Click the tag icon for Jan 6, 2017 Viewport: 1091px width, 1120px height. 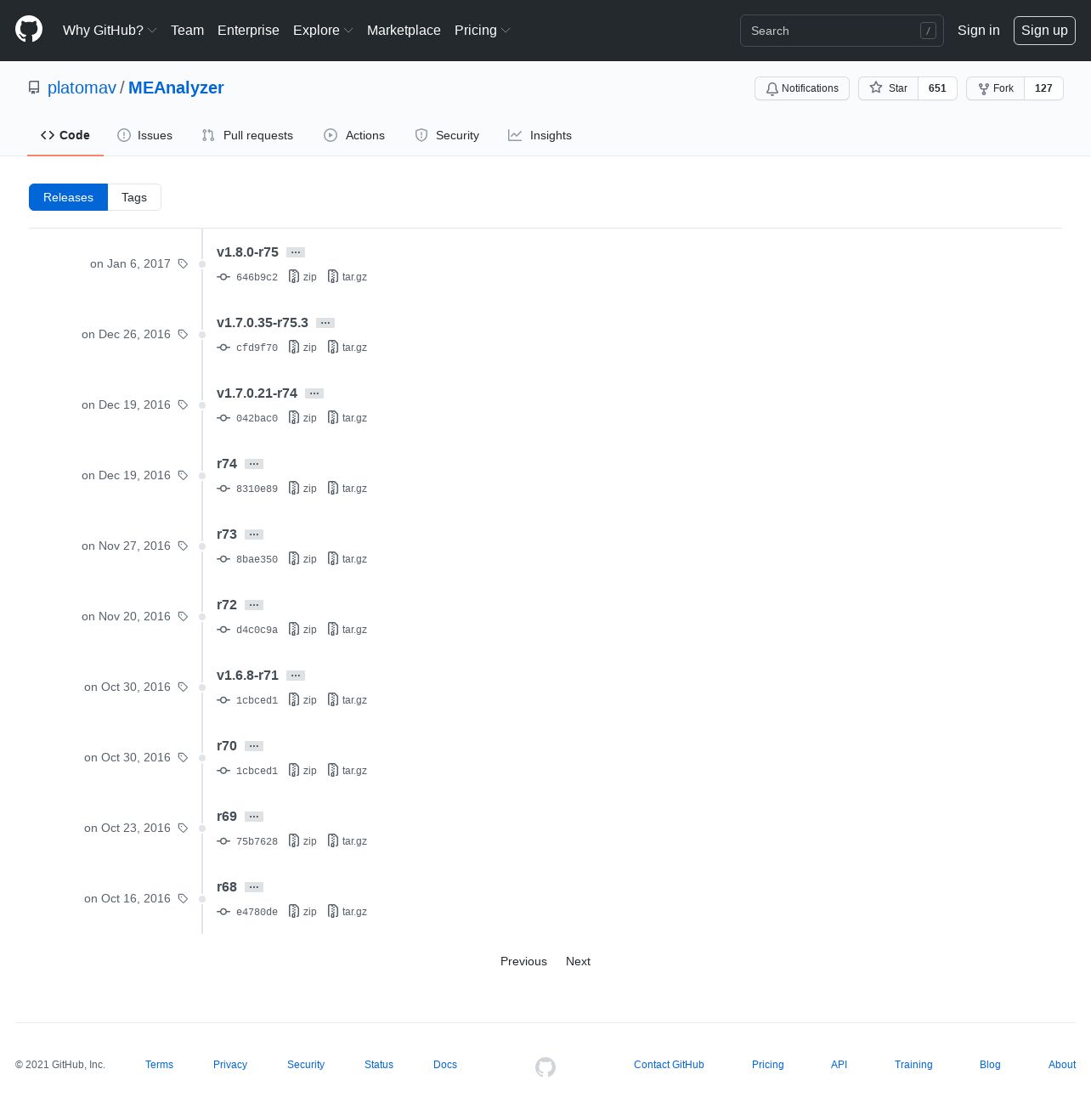[x=183, y=264]
